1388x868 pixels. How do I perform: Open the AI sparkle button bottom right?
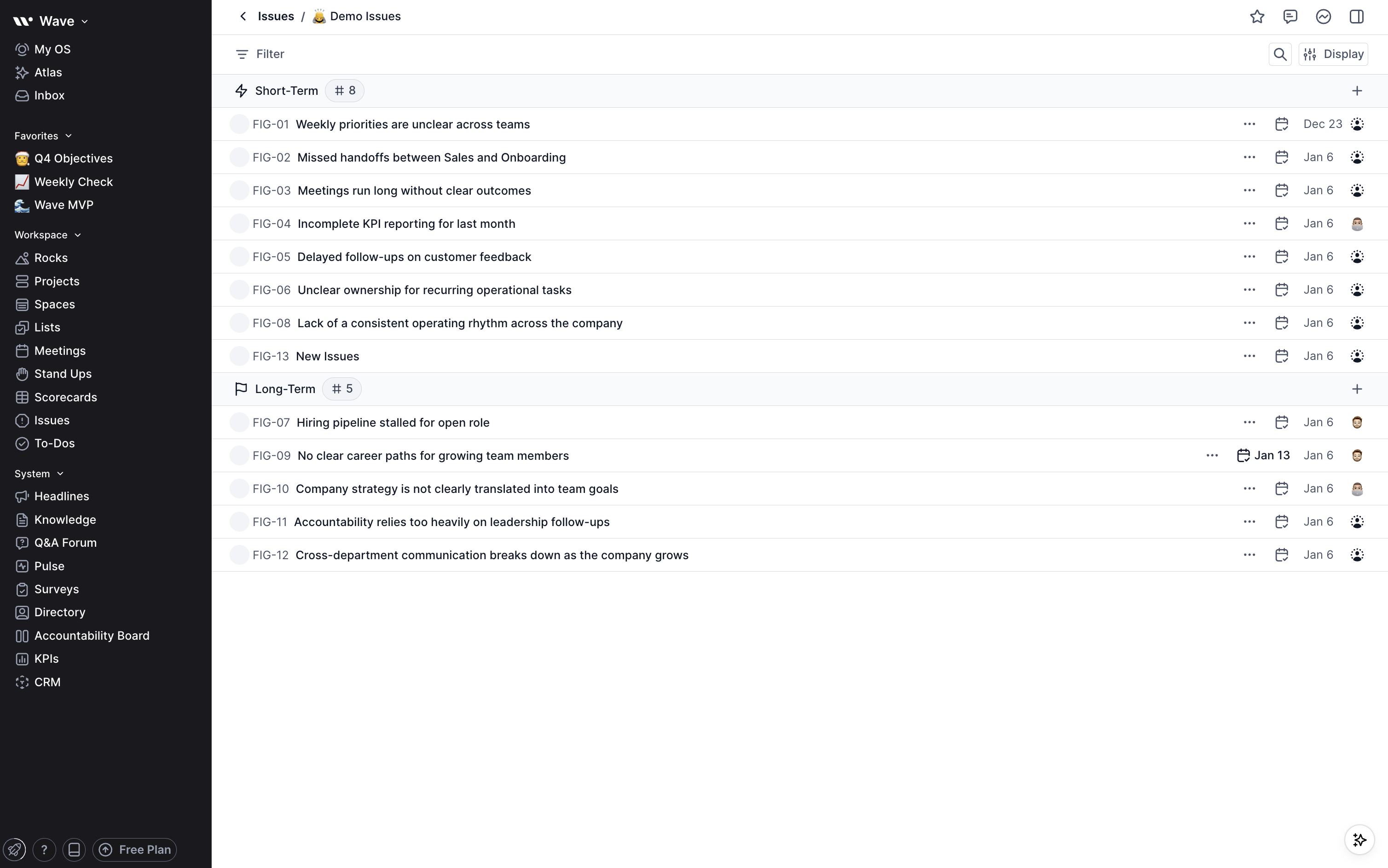pyautogui.click(x=1359, y=840)
